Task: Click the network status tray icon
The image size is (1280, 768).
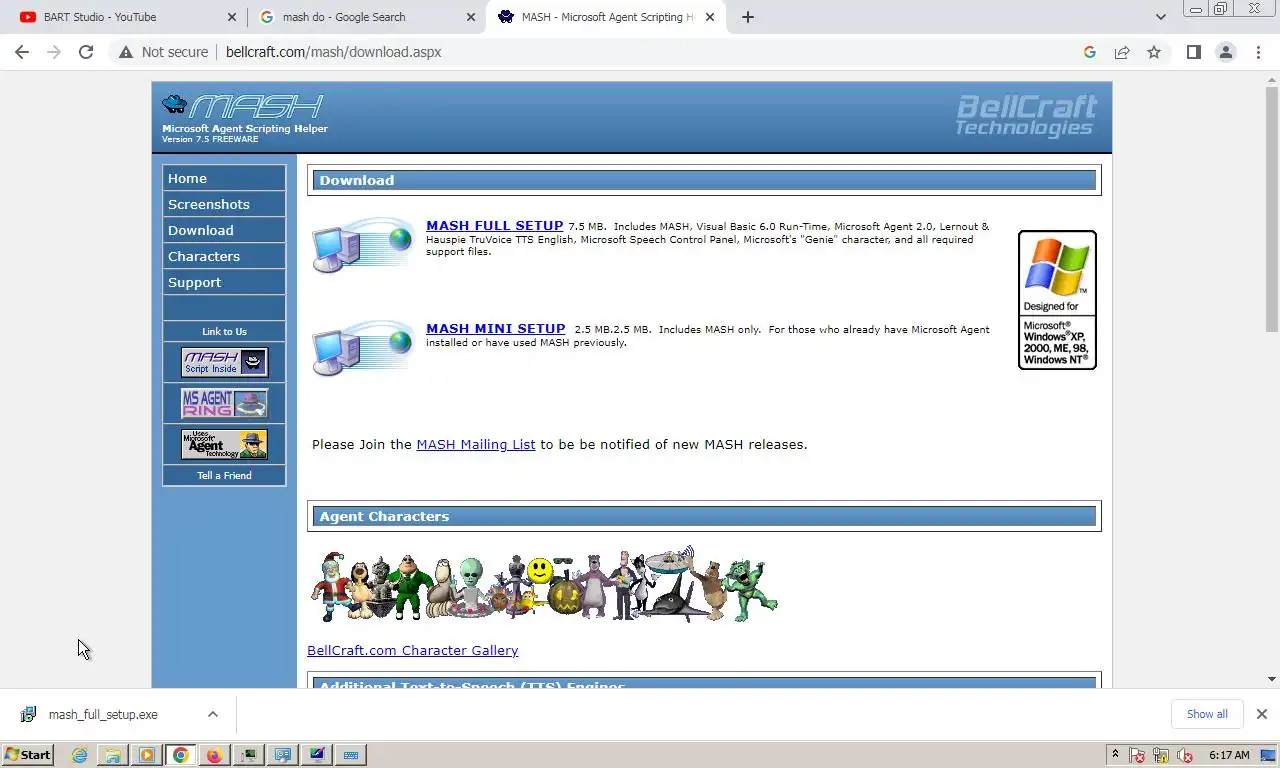Action: pyautogui.click(x=1161, y=755)
